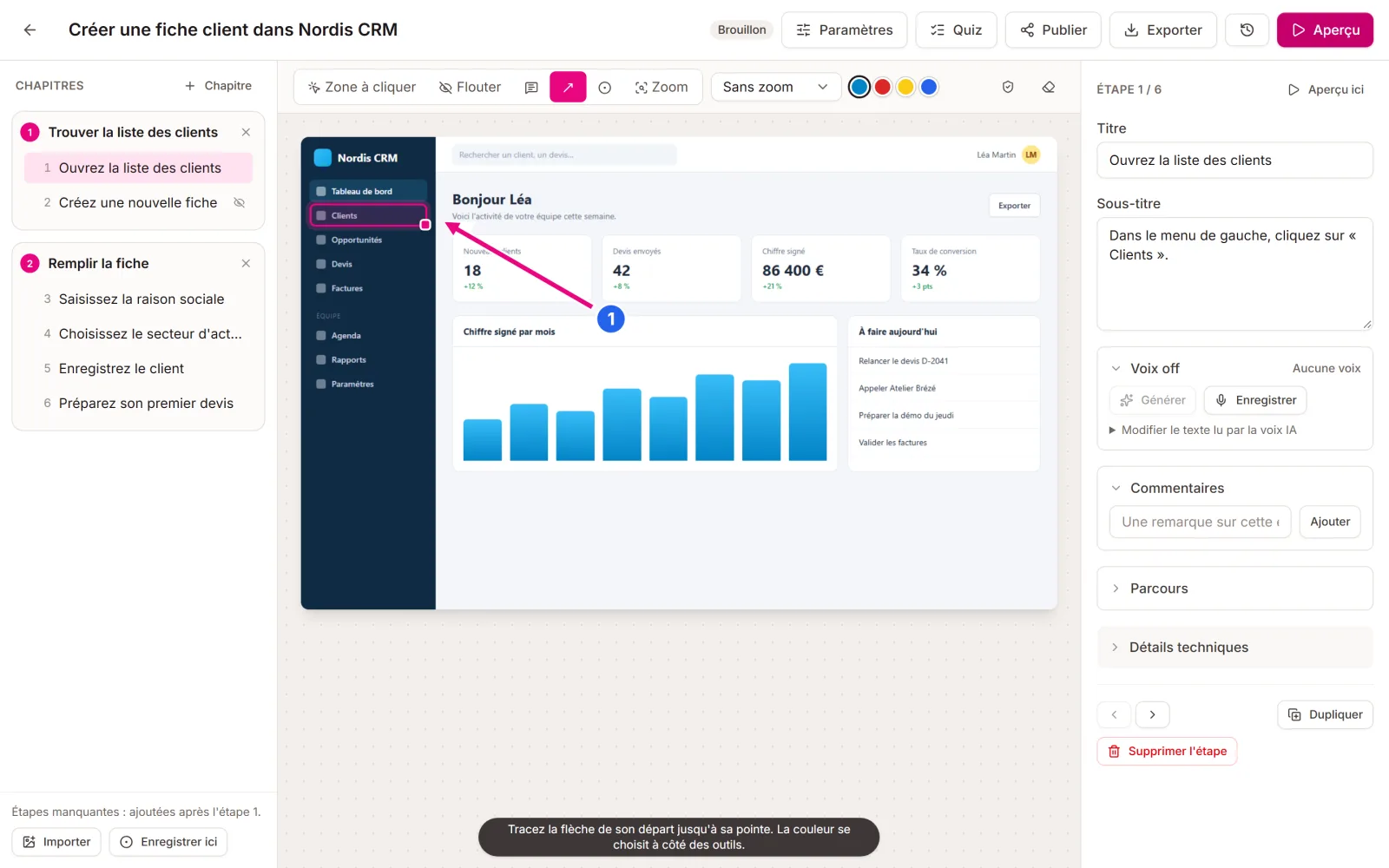Open the Paramètres menu
Image resolution: width=1389 pixels, height=868 pixels.
(844, 30)
